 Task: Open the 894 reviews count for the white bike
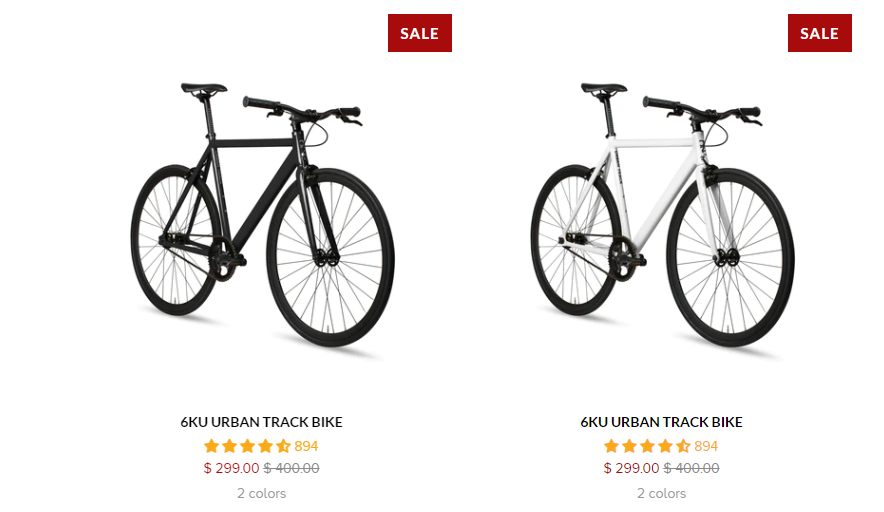coord(706,446)
